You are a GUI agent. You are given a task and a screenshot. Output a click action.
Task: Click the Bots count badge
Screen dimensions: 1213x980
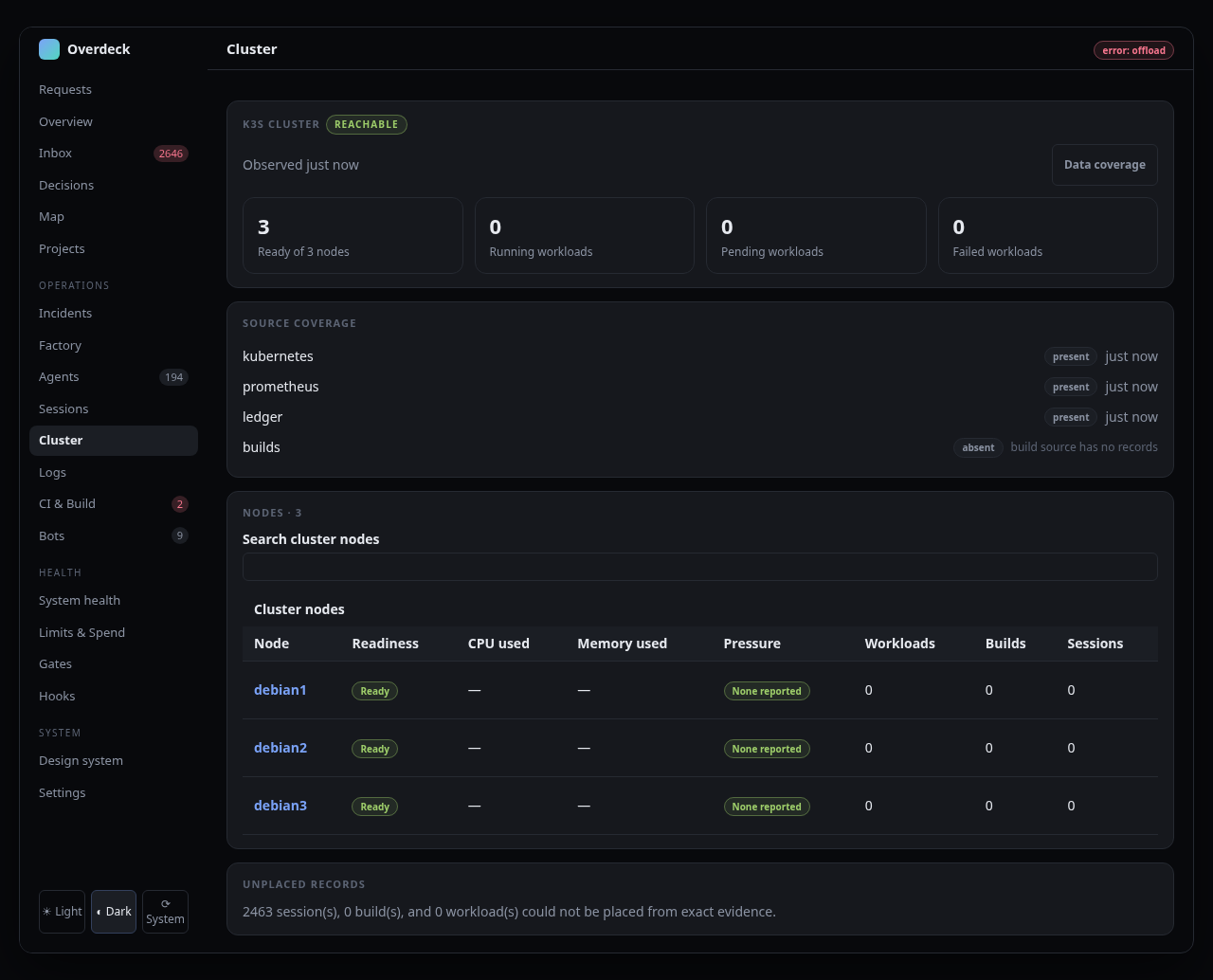click(x=180, y=535)
